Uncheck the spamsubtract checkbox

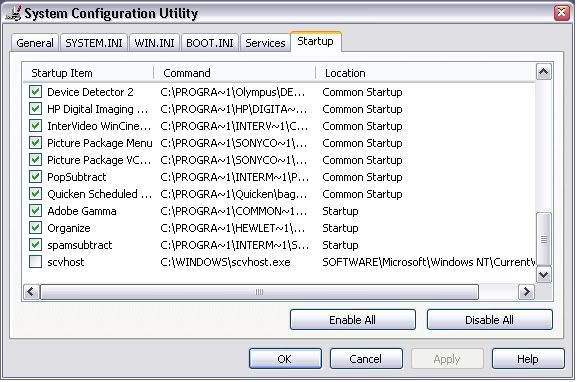pos(35,244)
